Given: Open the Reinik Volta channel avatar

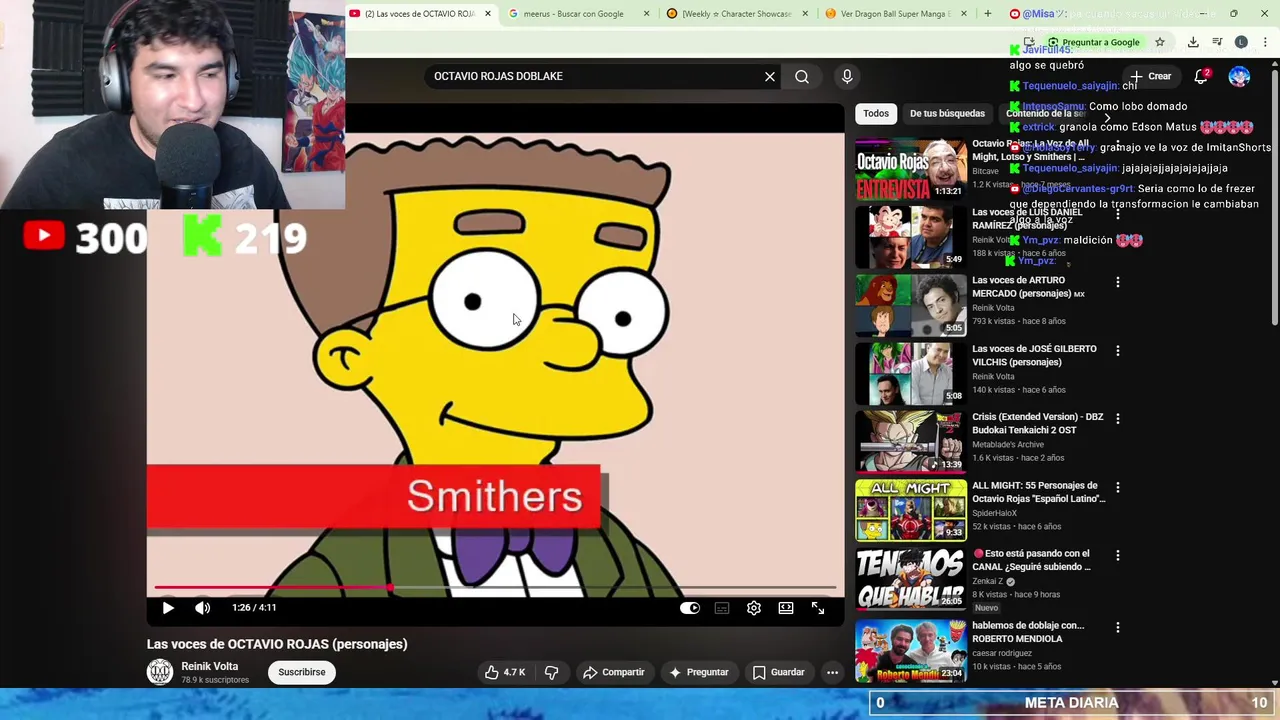Looking at the screenshot, I should (160, 672).
